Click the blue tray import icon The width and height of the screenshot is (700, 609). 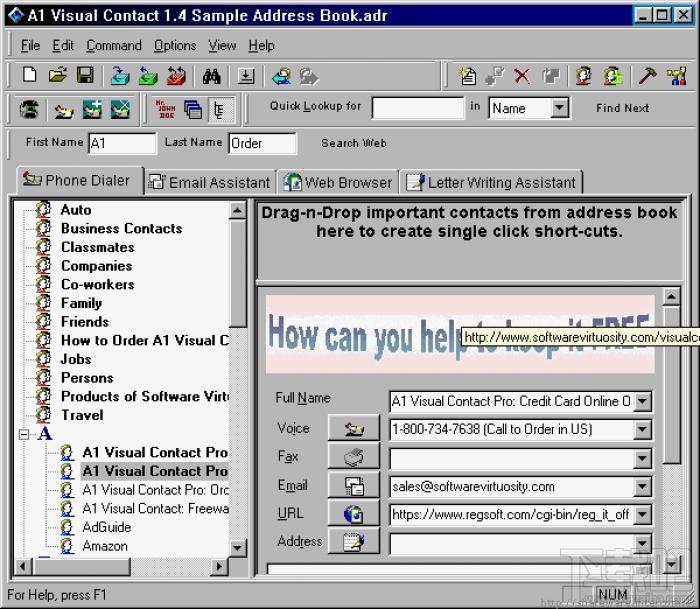point(120,75)
